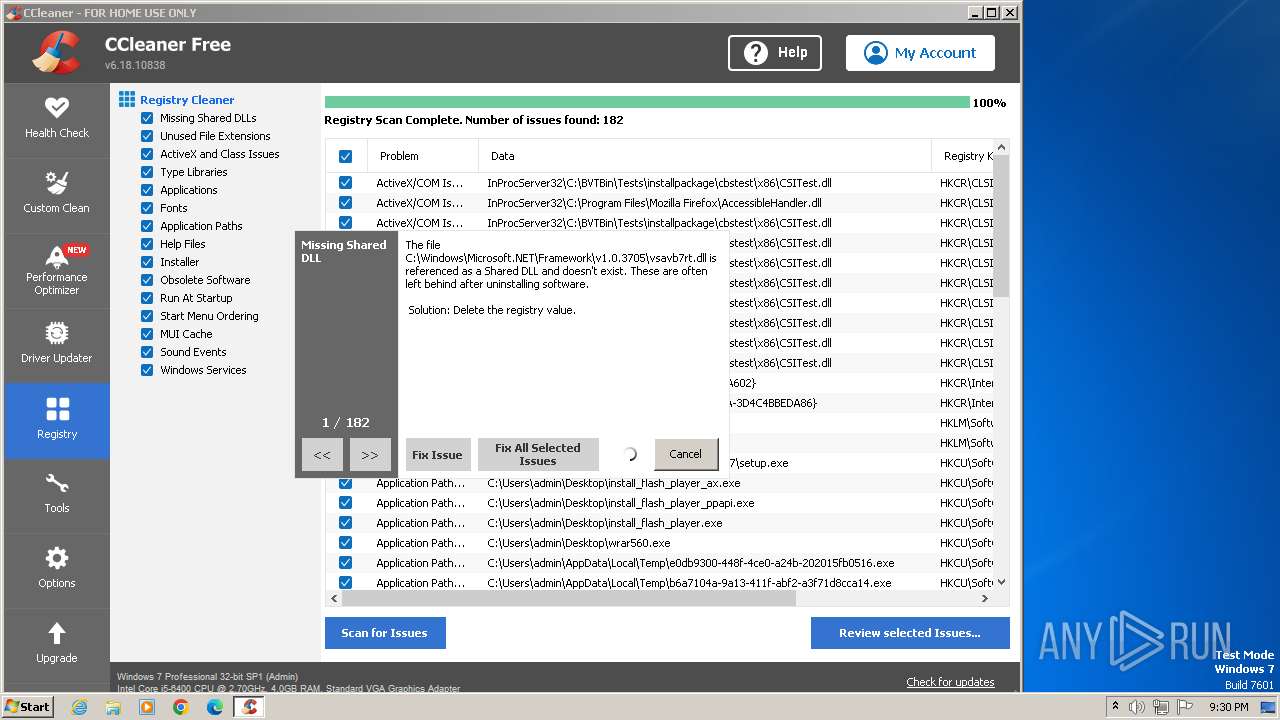Open the media player taskbar icon

[x=147, y=707]
